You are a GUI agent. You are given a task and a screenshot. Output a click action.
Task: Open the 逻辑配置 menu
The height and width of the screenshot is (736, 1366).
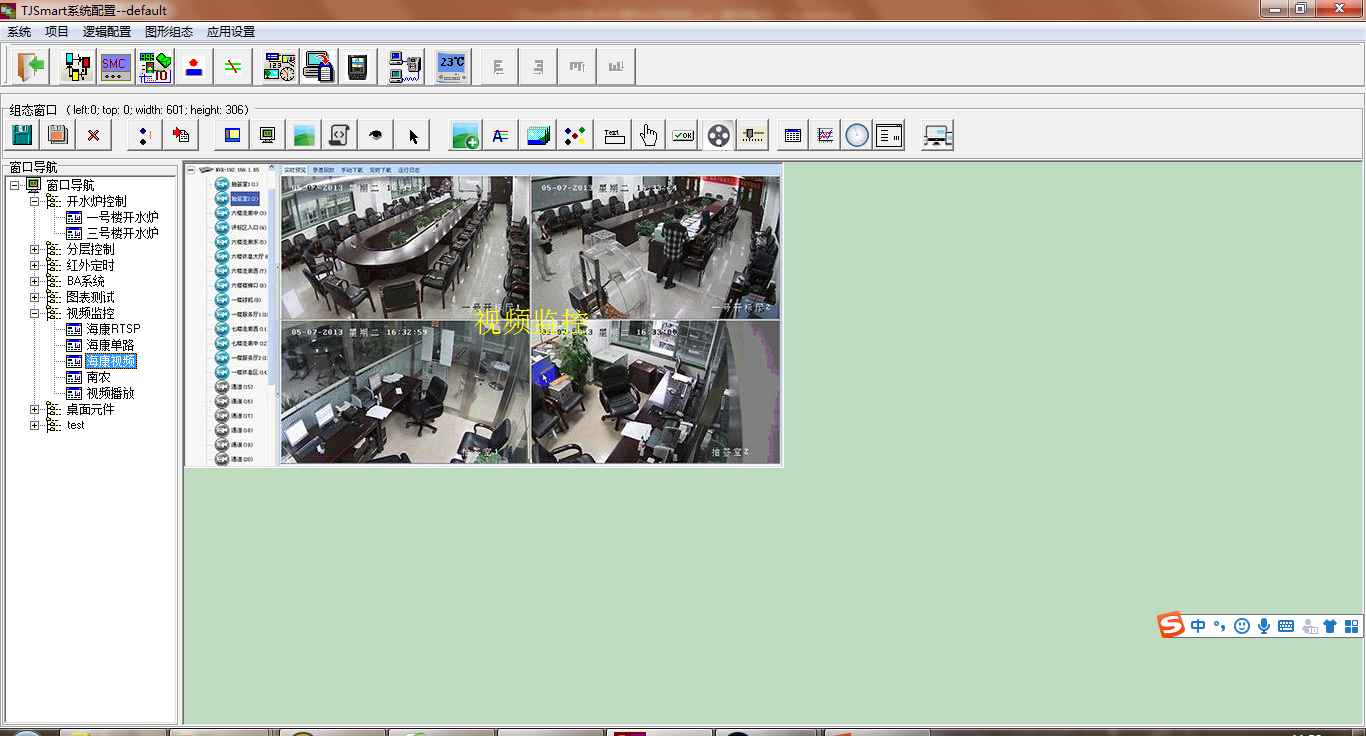click(107, 32)
